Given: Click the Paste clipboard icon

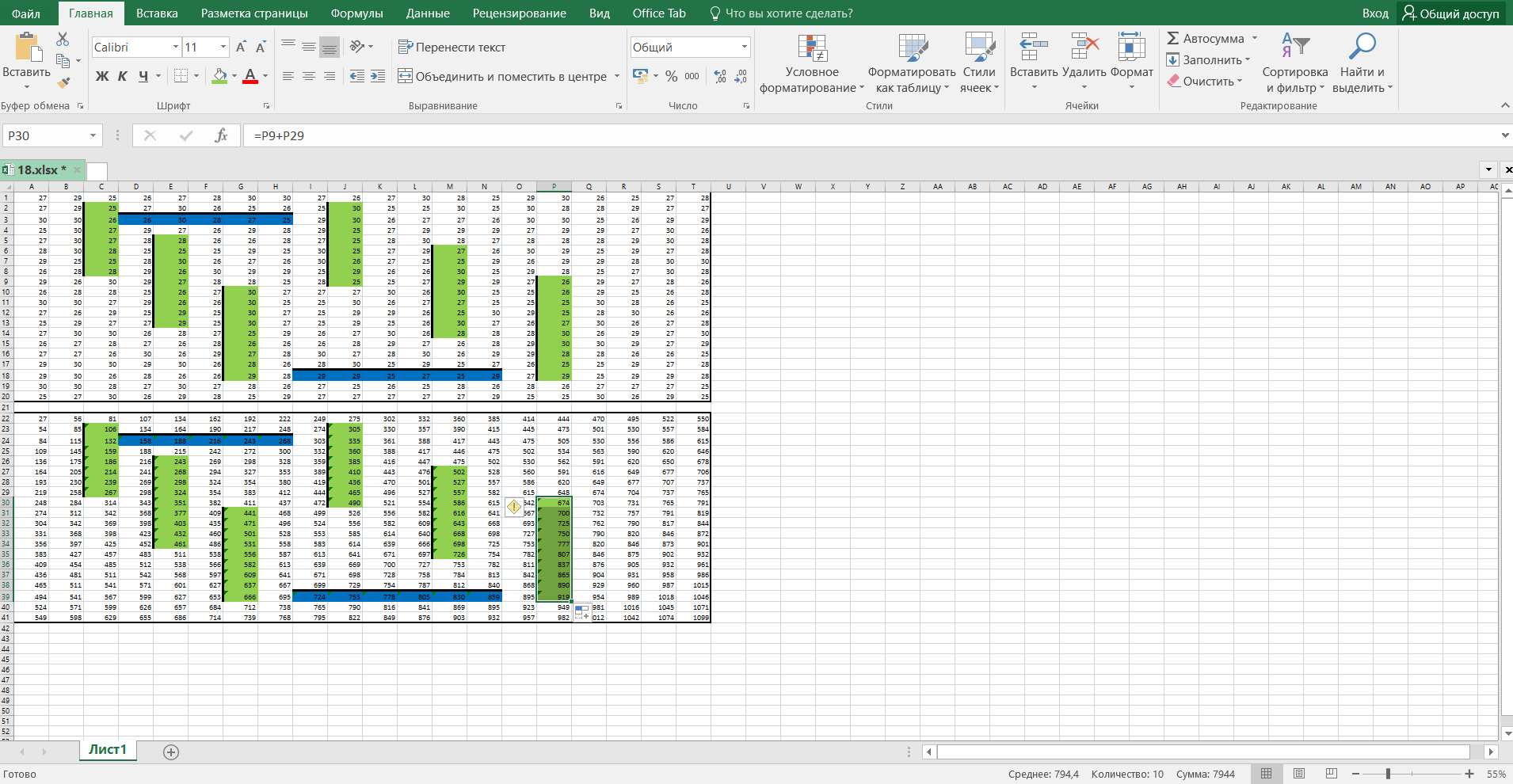Looking at the screenshot, I should (x=27, y=48).
